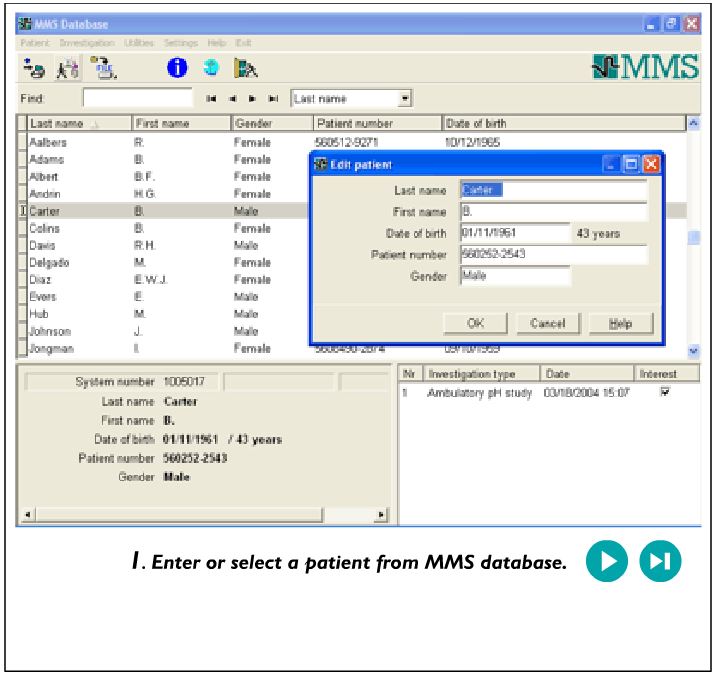The image size is (716, 675).
Task: Click the third toolbar icon with printer
Action: [103, 69]
